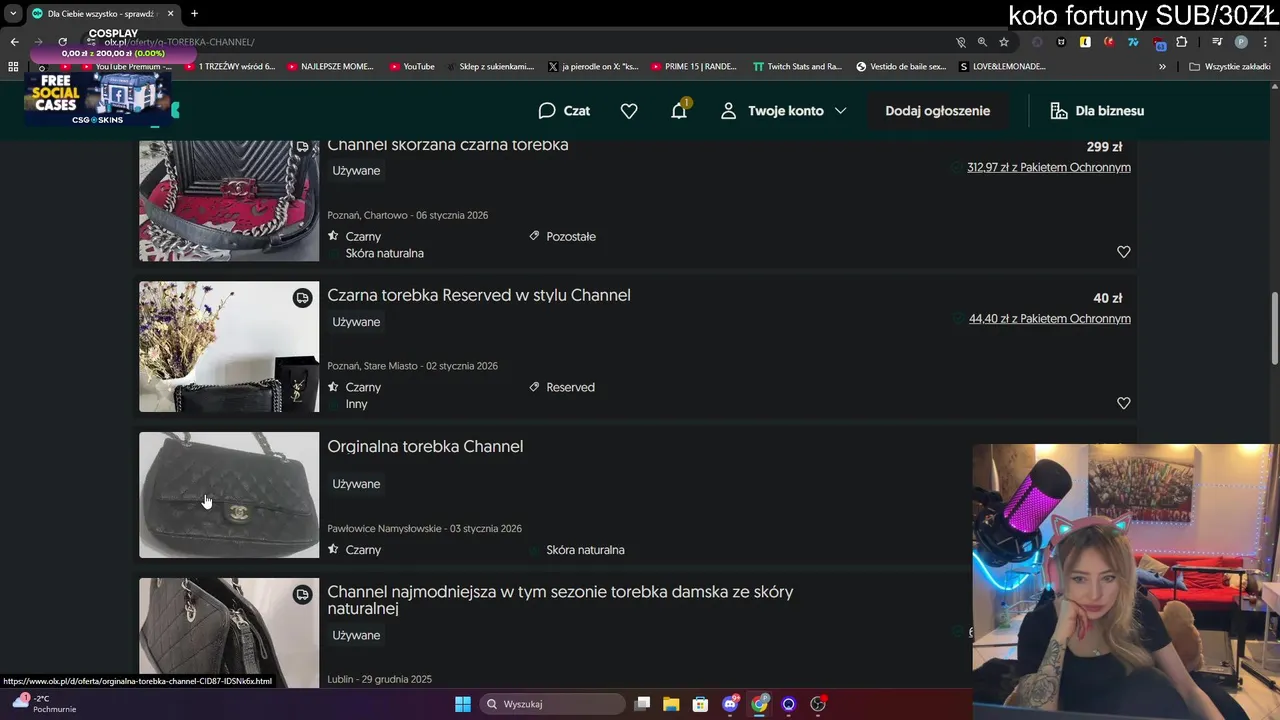
Task: Open bookmark Sklep z sukienkami
Action: click(x=490, y=67)
